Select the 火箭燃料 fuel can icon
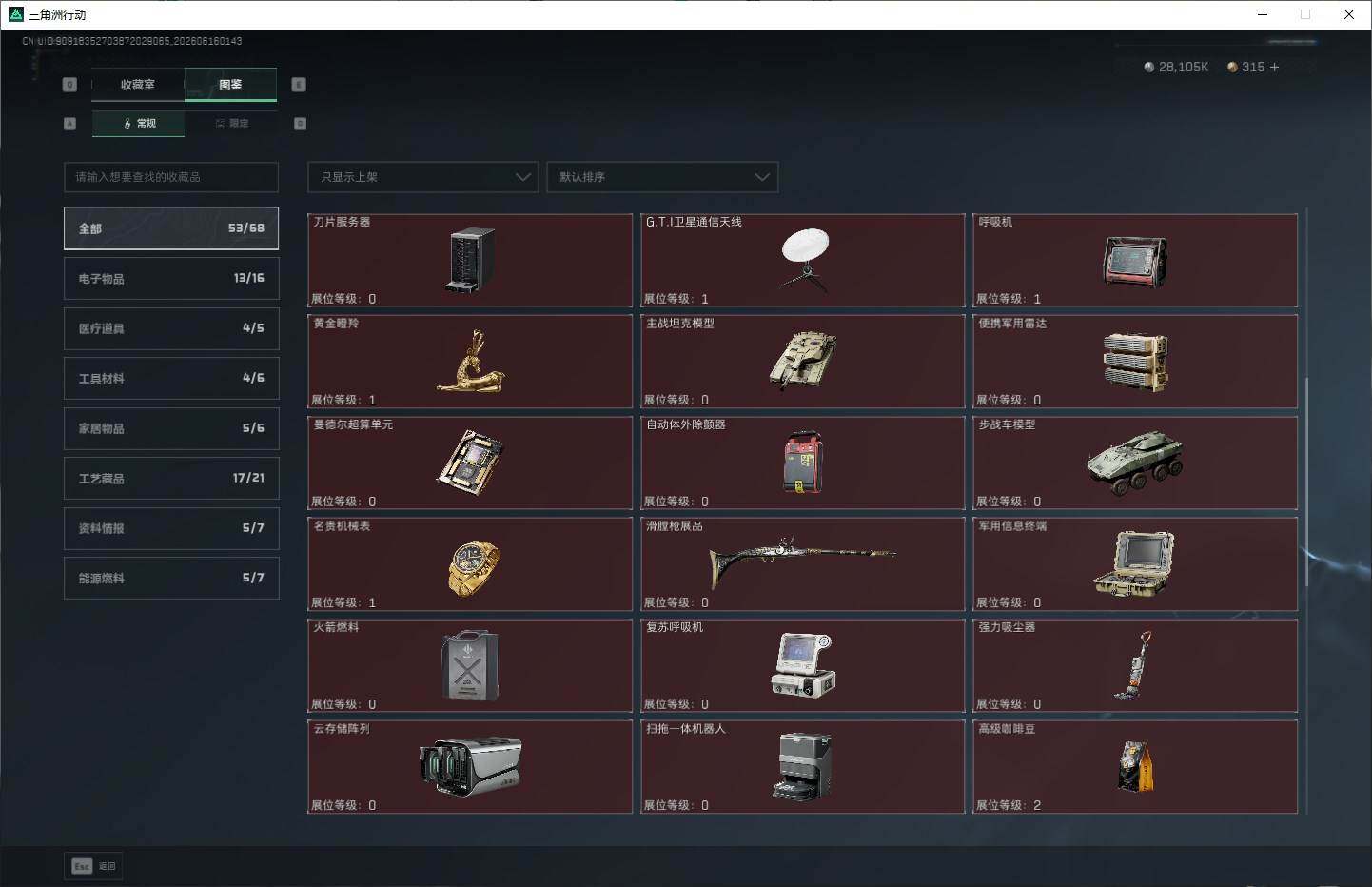The height and width of the screenshot is (887, 1372). 470,665
